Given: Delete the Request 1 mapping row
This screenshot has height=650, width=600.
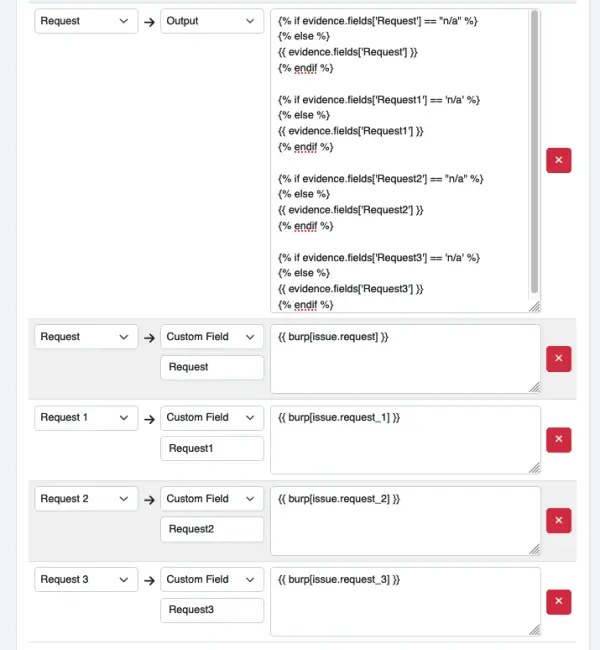Looking at the screenshot, I should click(558, 440).
